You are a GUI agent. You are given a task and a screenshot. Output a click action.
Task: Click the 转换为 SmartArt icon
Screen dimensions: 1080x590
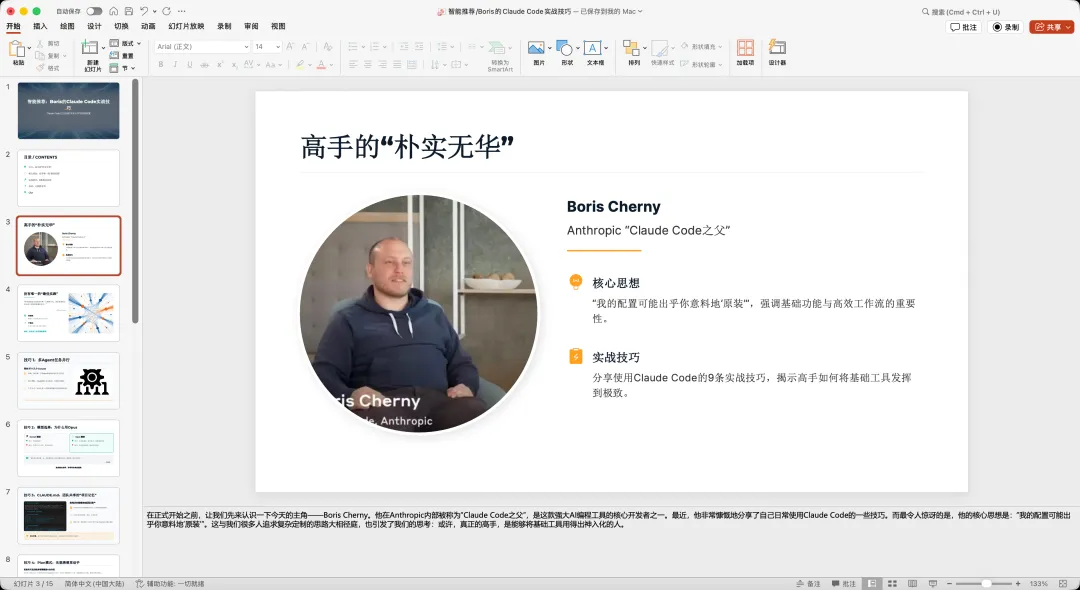click(x=497, y=48)
